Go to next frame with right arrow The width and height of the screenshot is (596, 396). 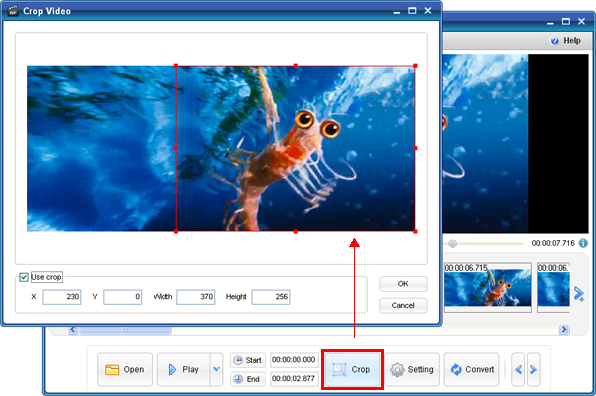click(x=533, y=369)
